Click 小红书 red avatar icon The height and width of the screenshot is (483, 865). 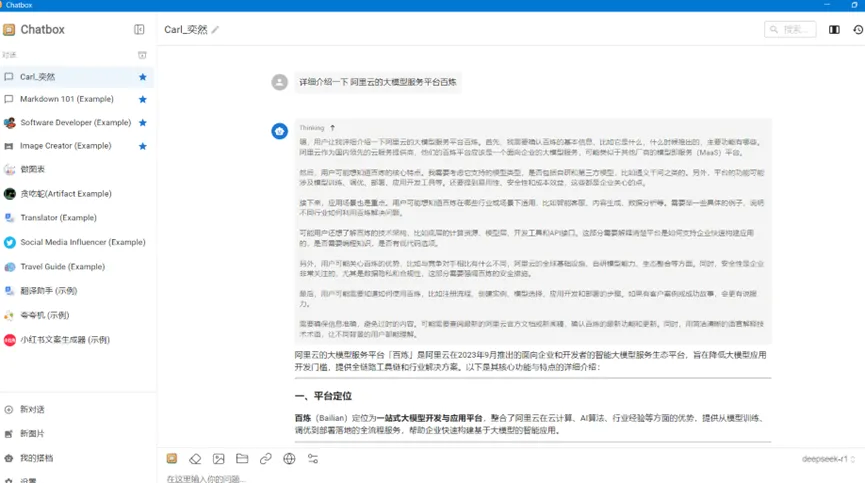click(9, 340)
